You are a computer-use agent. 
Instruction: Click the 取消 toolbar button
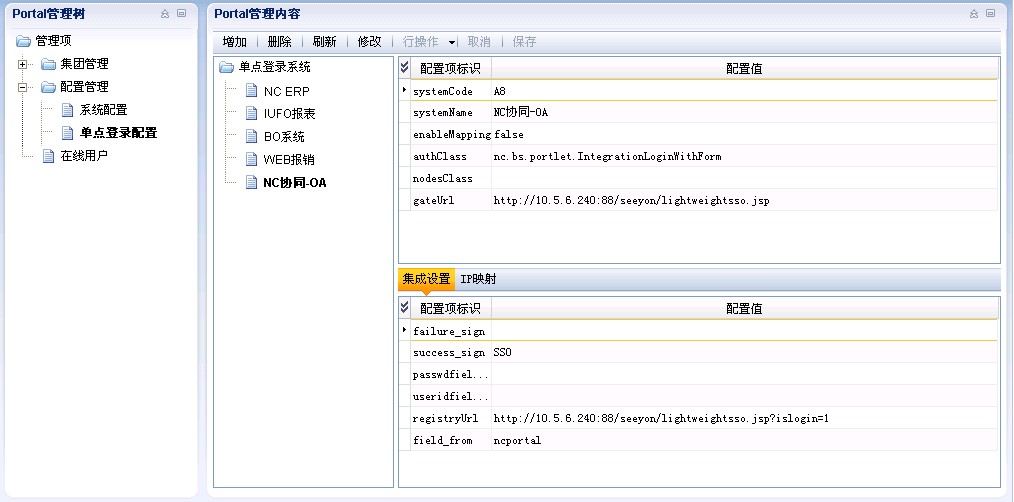479,42
